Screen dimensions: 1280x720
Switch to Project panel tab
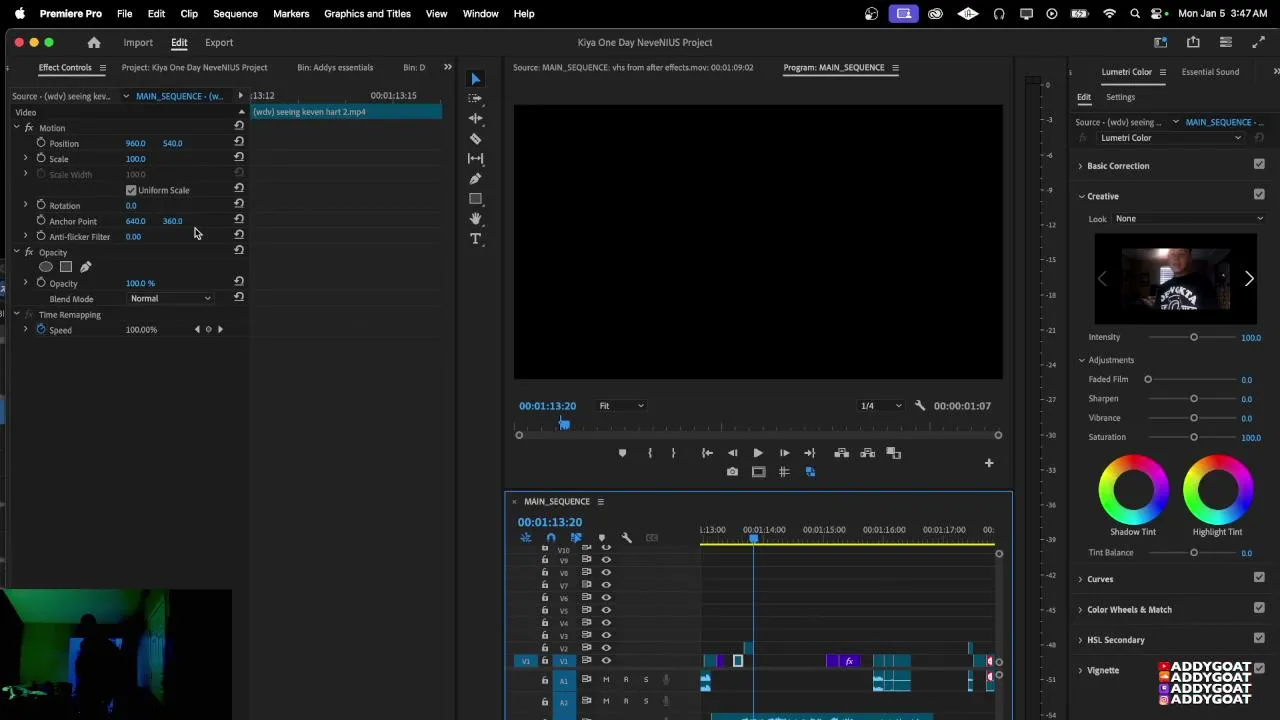coord(194,67)
